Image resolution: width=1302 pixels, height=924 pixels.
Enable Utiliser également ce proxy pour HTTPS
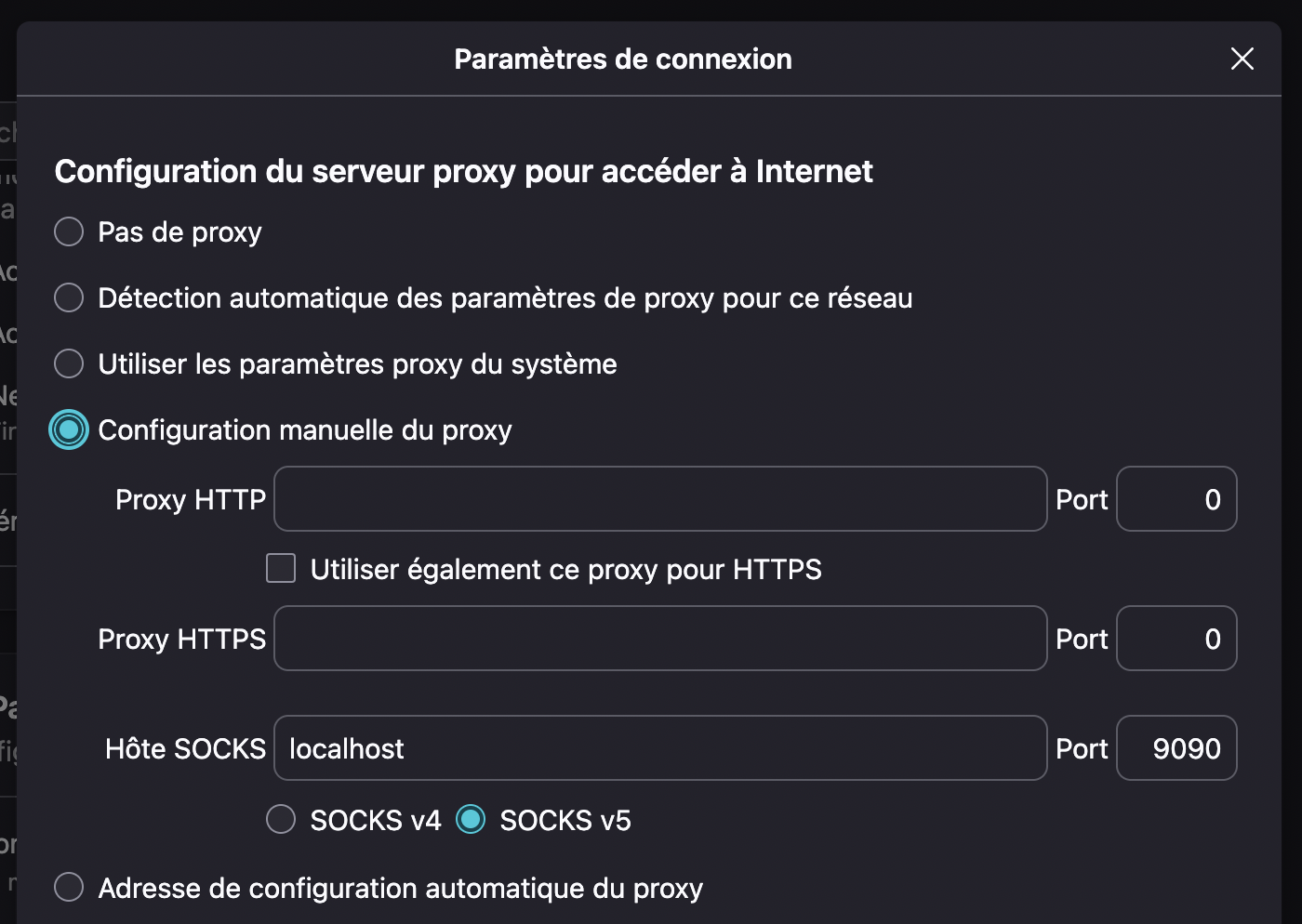click(281, 568)
